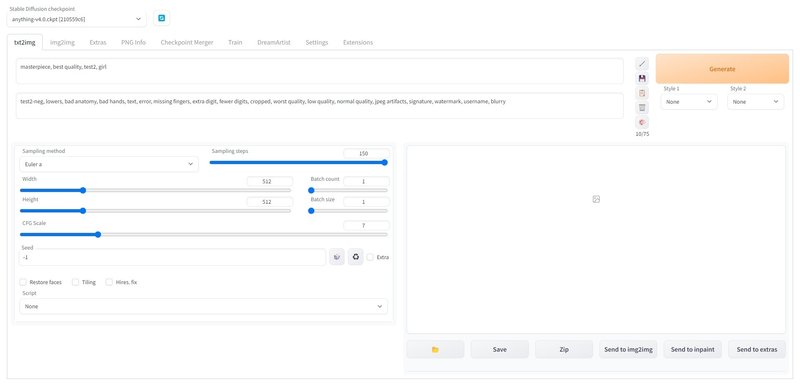Click the Batch count number field
Image resolution: width=800 pixels, height=387 pixels.
[366, 181]
